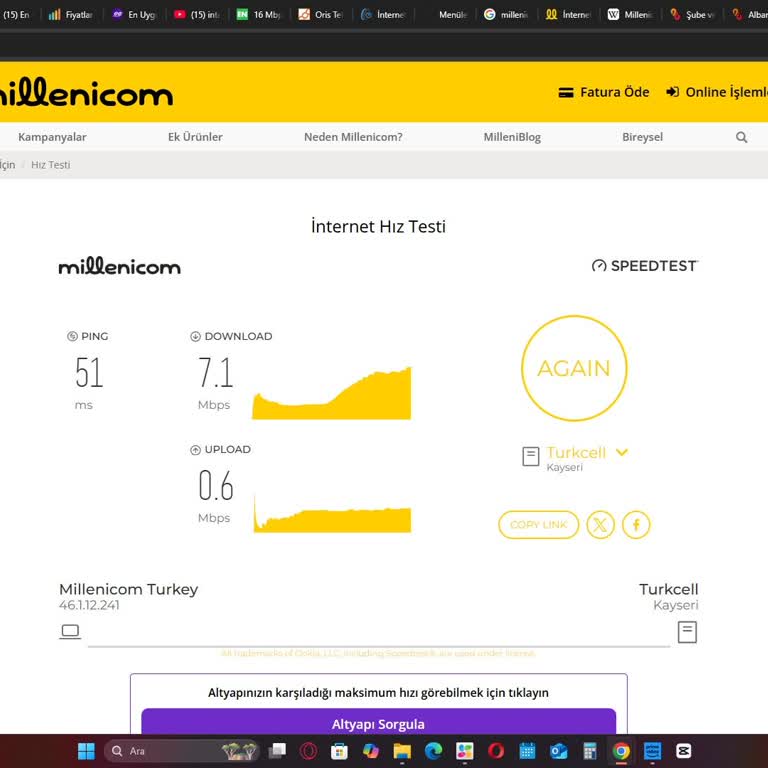Open Opera GX from the taskbar

click(308, 751)
